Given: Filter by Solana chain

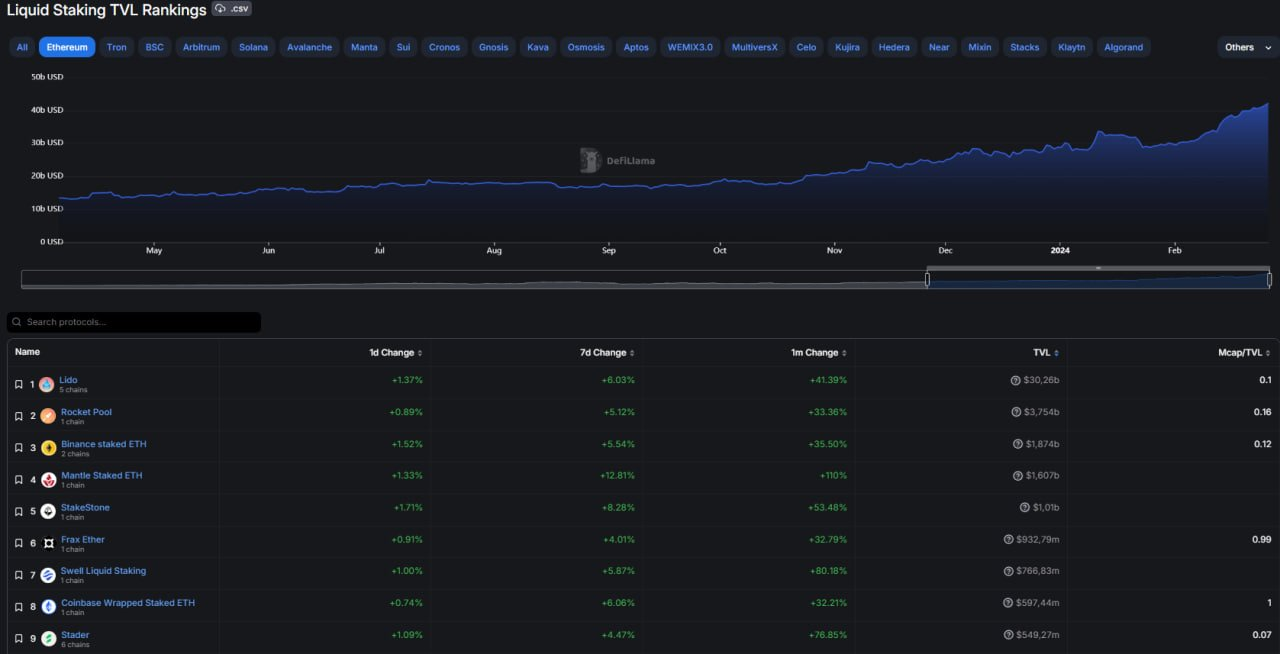Looking at the screenshot, I should tap(253, 47).
